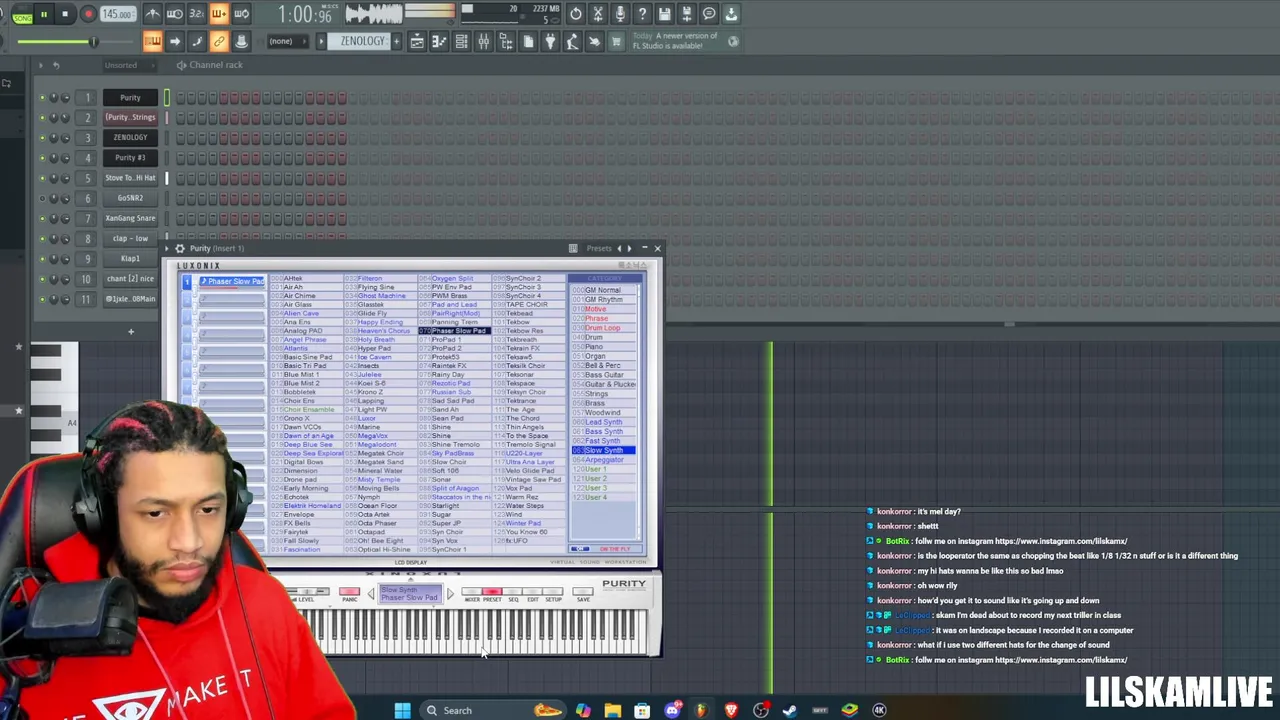The image size is (1280, 720).
Task: Mute the ZENOLOGY channel light
Action: (42, 138)
